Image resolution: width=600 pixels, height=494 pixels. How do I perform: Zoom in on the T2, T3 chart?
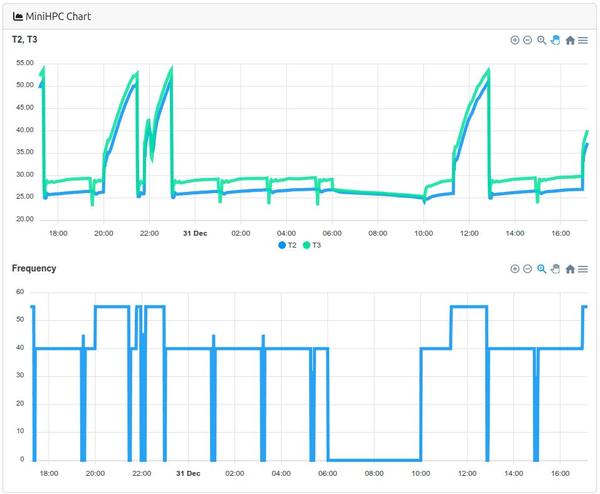point(515,40)
